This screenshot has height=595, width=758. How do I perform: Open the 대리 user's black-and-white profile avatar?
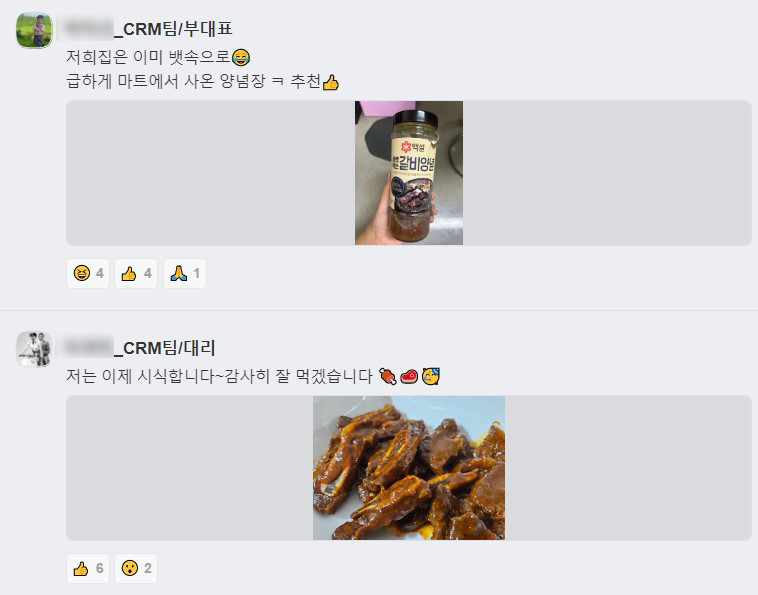[34, 349]
